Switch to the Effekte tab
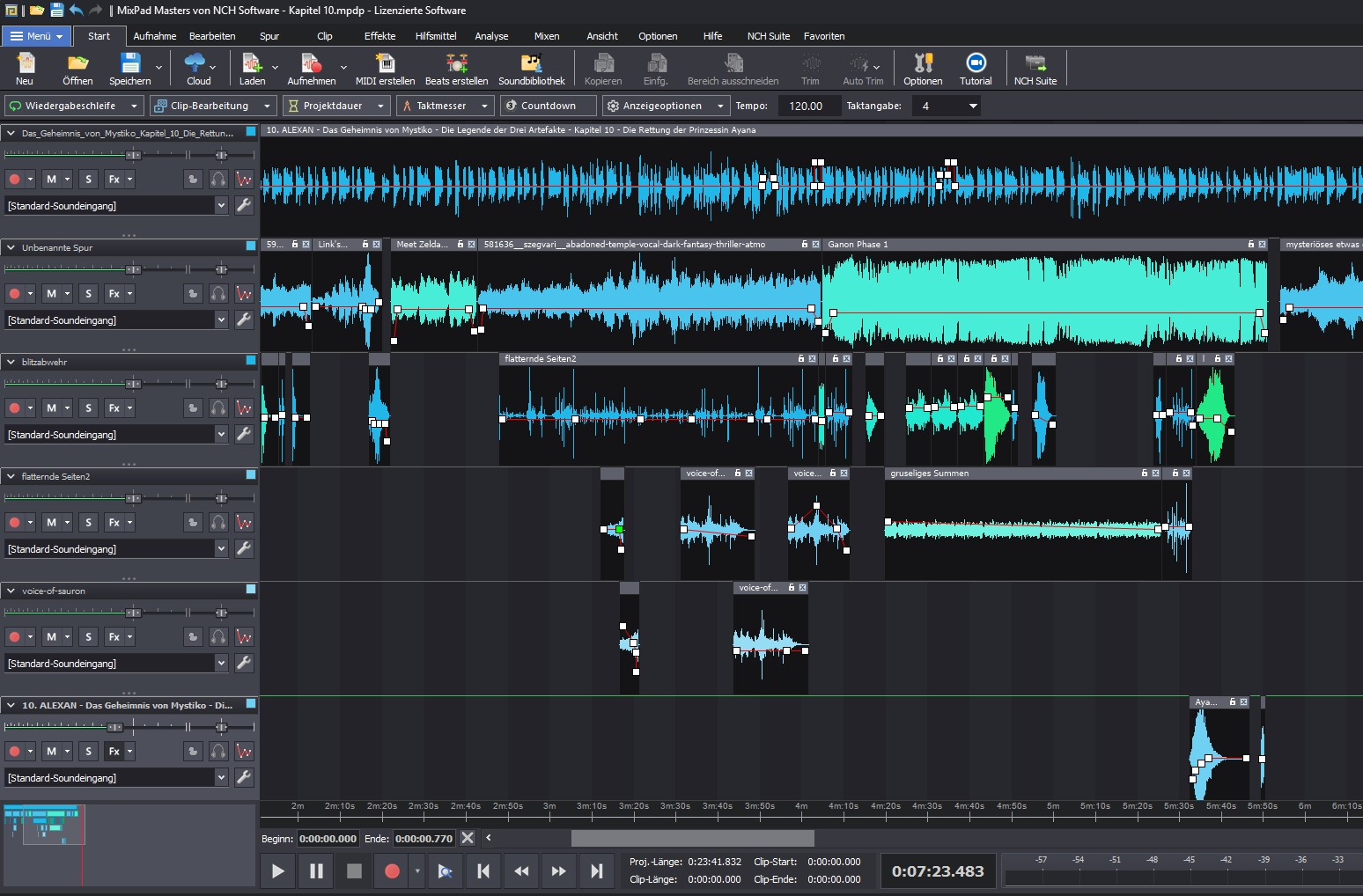The height and width of the screenshot is (896, 1363). click(379, 36)
